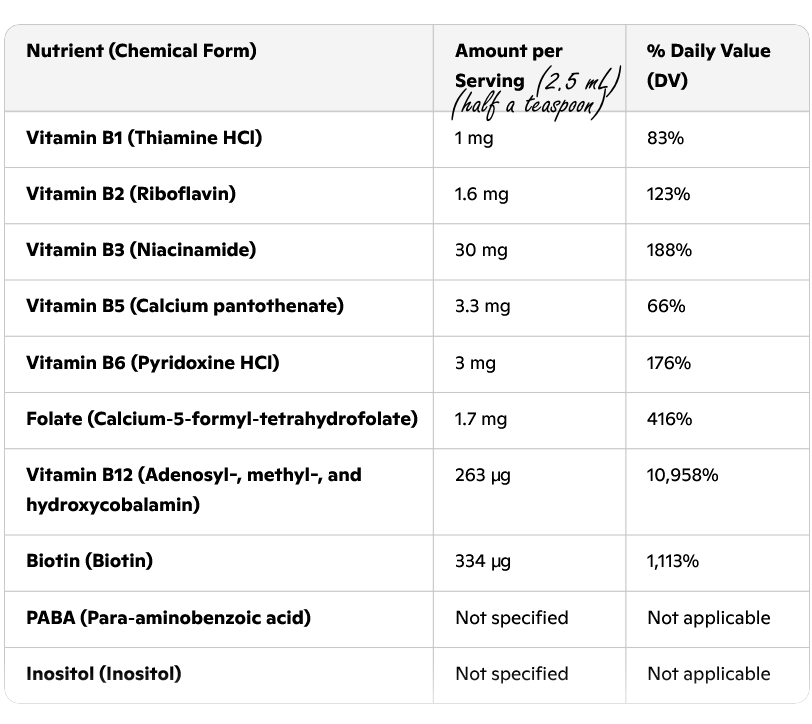Click the "30 mg" amount value
Screen dimensions: 812x724
481,250
